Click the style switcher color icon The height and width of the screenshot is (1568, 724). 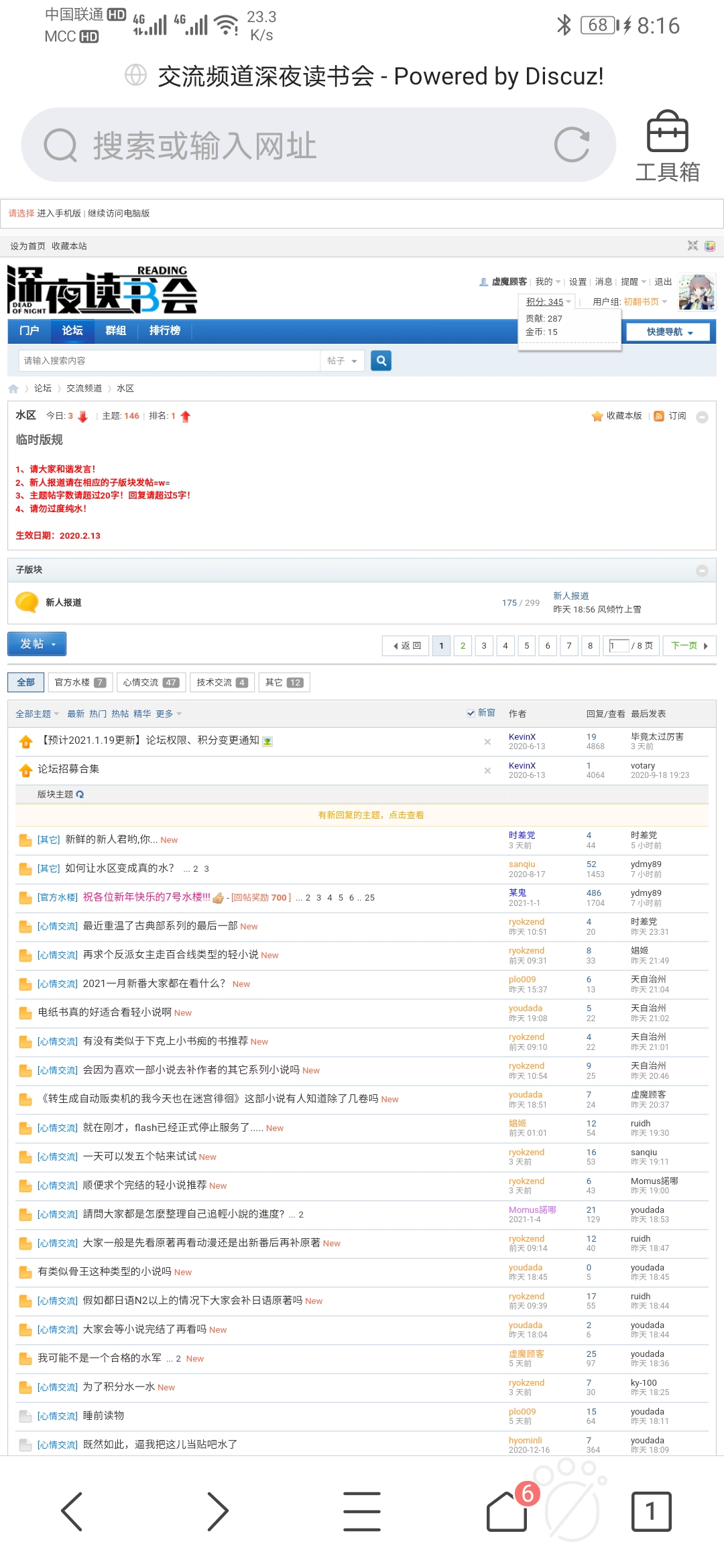pos(710,246)
